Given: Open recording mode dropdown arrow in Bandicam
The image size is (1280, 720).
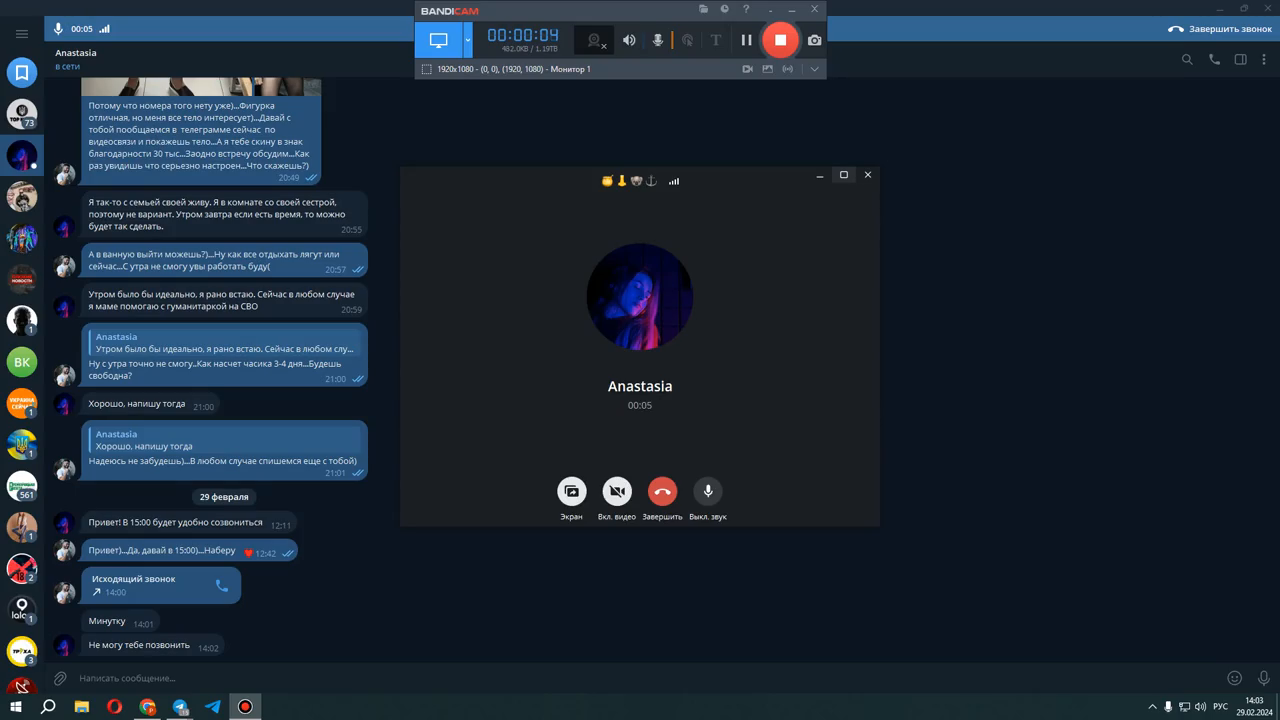Looking at the screenshot, I should point(468,40).
